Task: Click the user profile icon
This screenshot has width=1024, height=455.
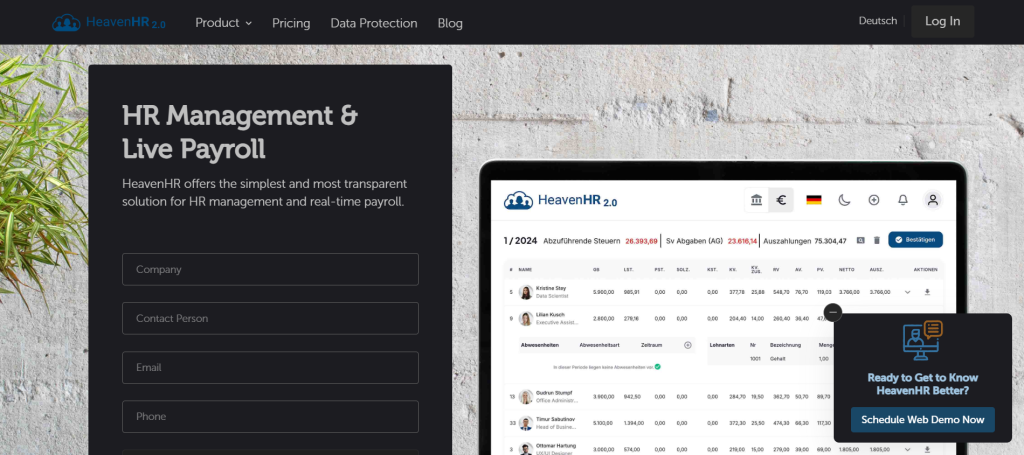Action: (x=932, y=200)
